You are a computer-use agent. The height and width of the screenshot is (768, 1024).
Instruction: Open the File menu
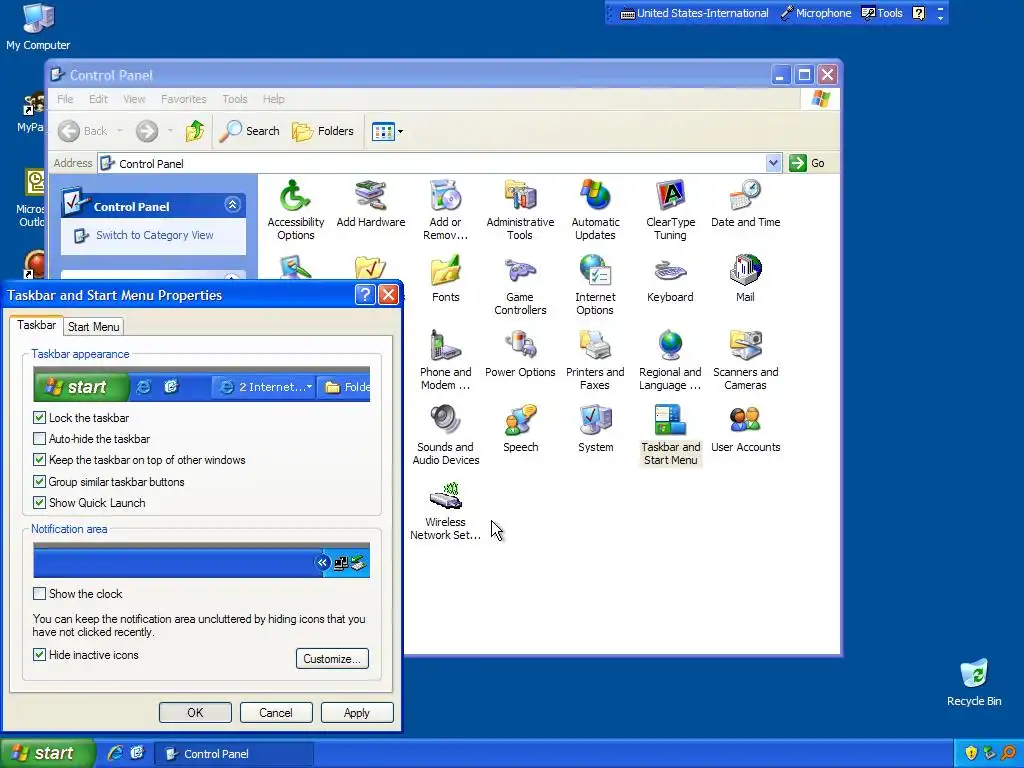[x=65, y=99]
